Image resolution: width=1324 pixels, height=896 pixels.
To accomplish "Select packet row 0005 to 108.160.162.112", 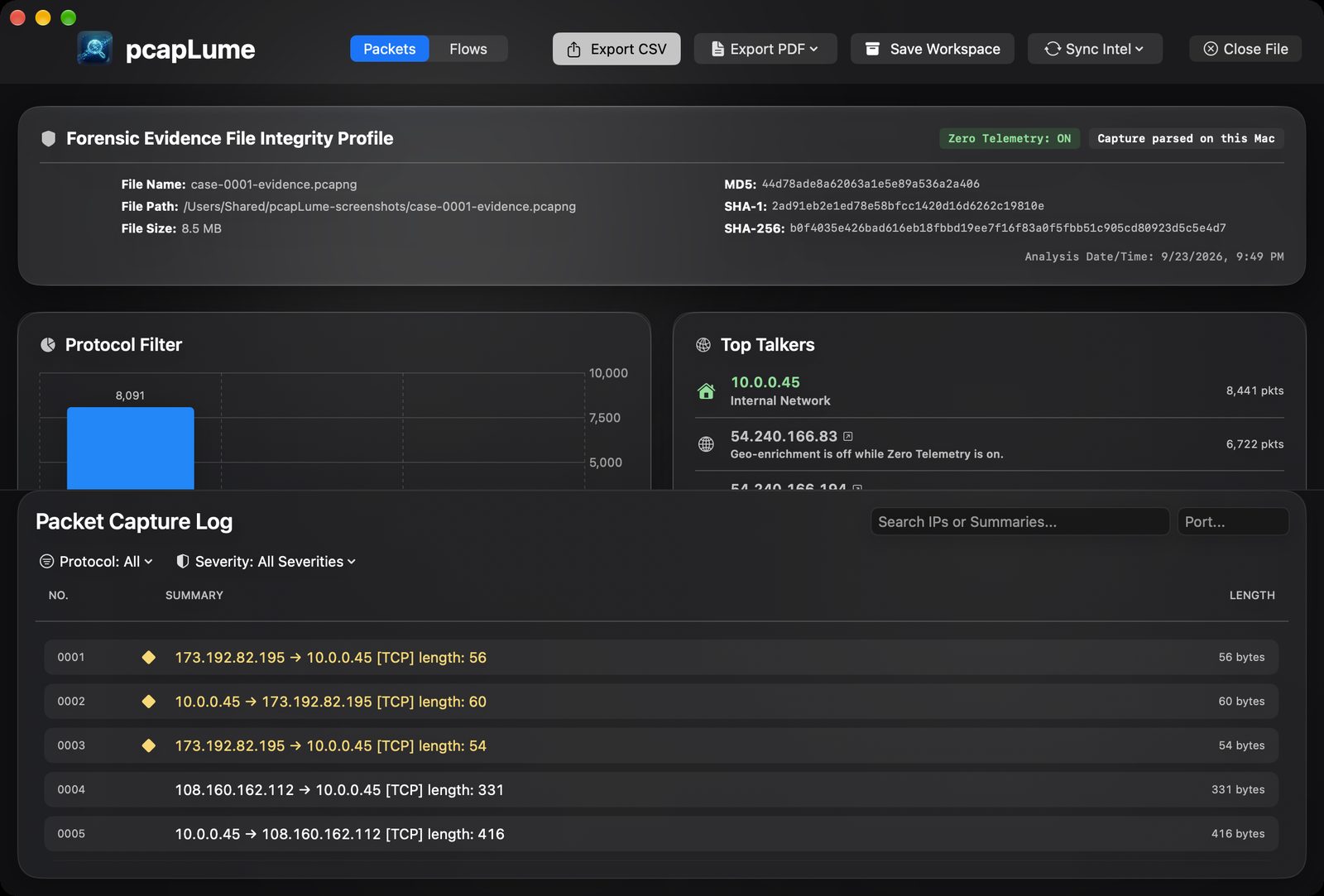I will click(x=661, y=834).
